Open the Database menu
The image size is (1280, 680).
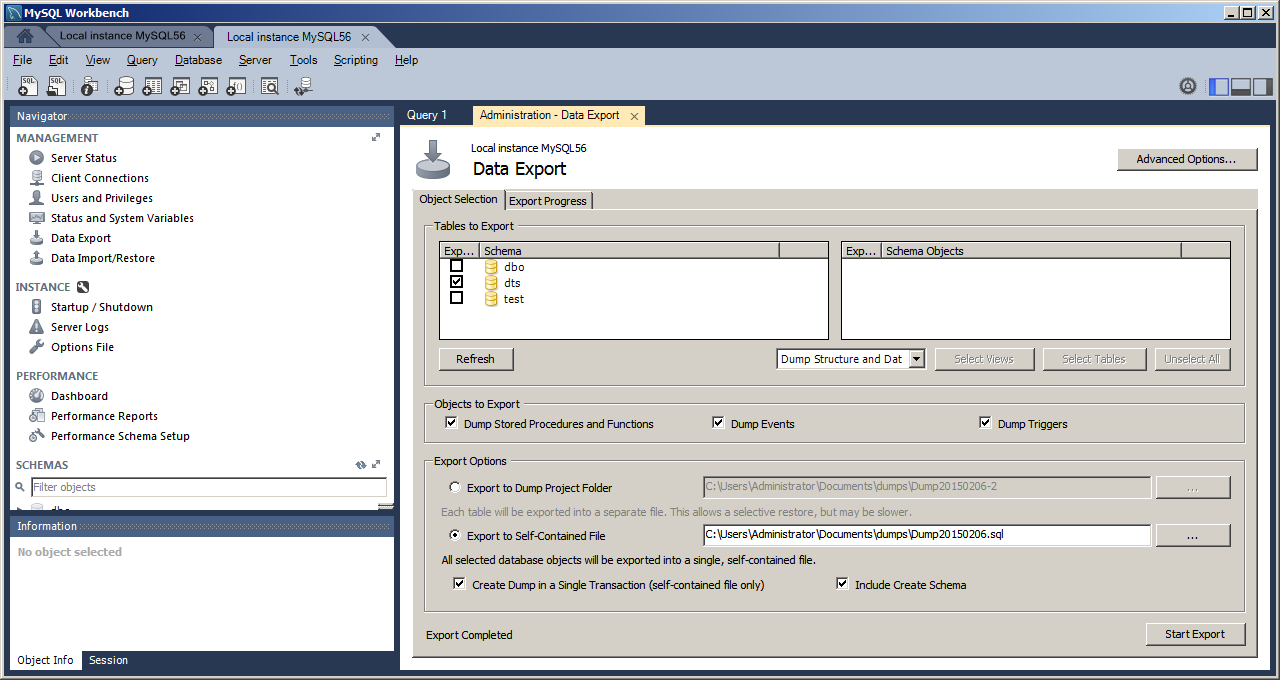pyautogui.click(x=197, y=60)
